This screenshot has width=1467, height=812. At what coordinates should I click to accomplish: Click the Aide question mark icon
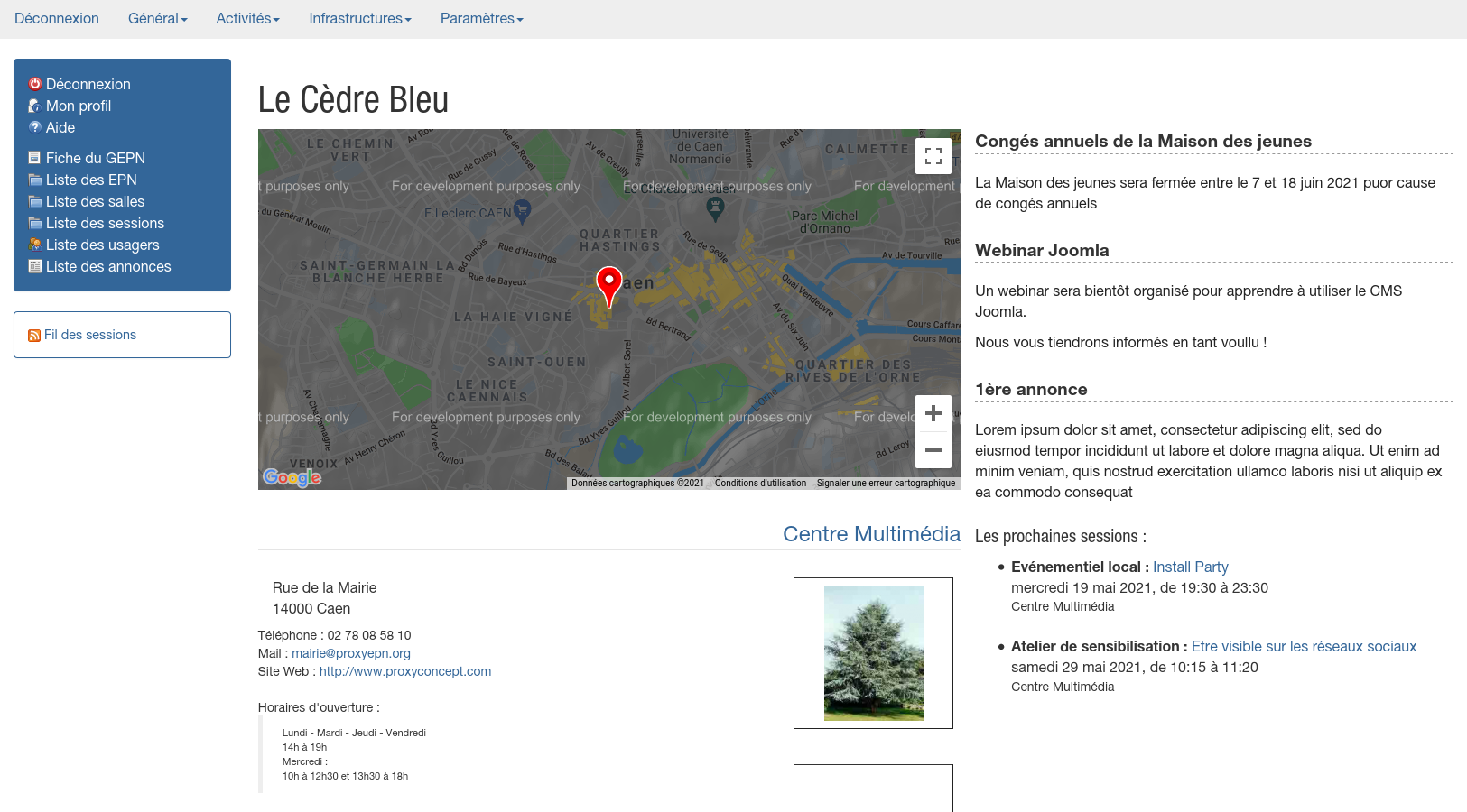pyautogui.click(x=35, y=127)
